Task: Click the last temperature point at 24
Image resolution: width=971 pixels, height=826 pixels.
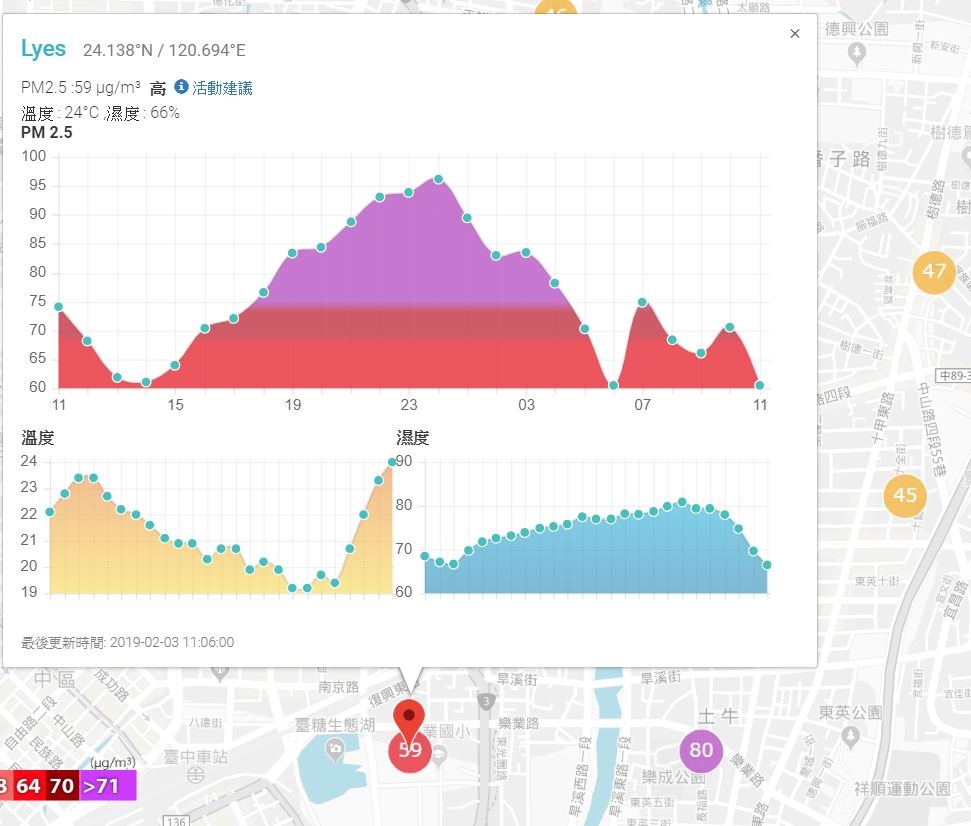Action: pos(391,462)
